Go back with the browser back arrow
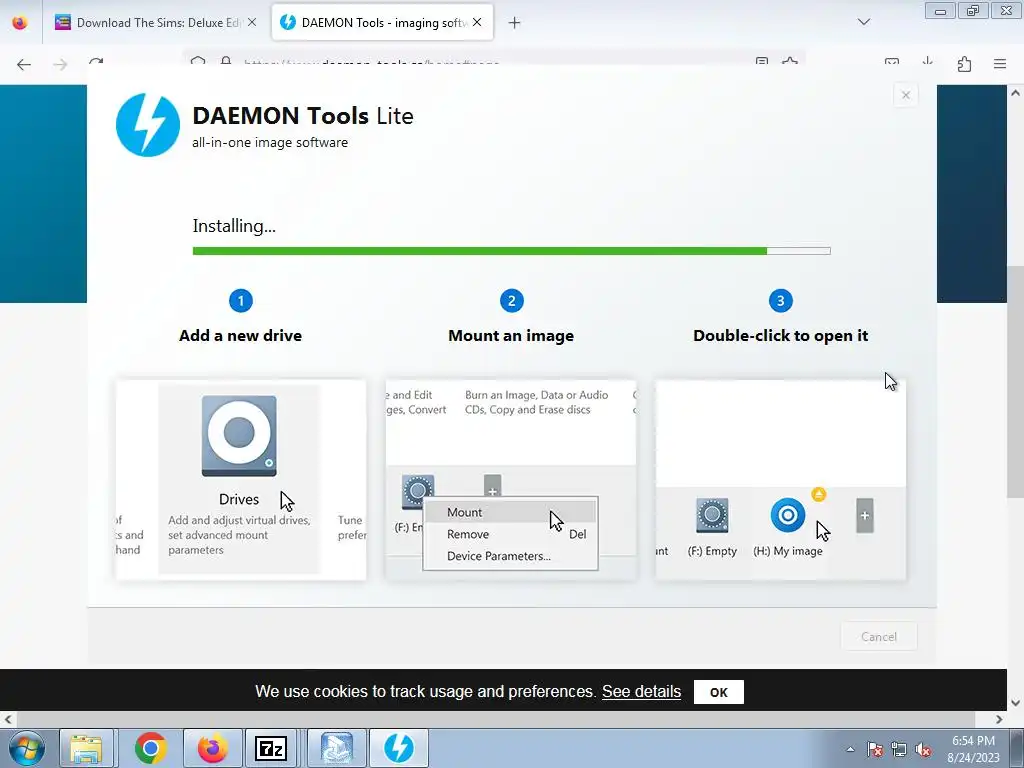Viewport: 1024px width, 768px height. (x=24, y=64)
